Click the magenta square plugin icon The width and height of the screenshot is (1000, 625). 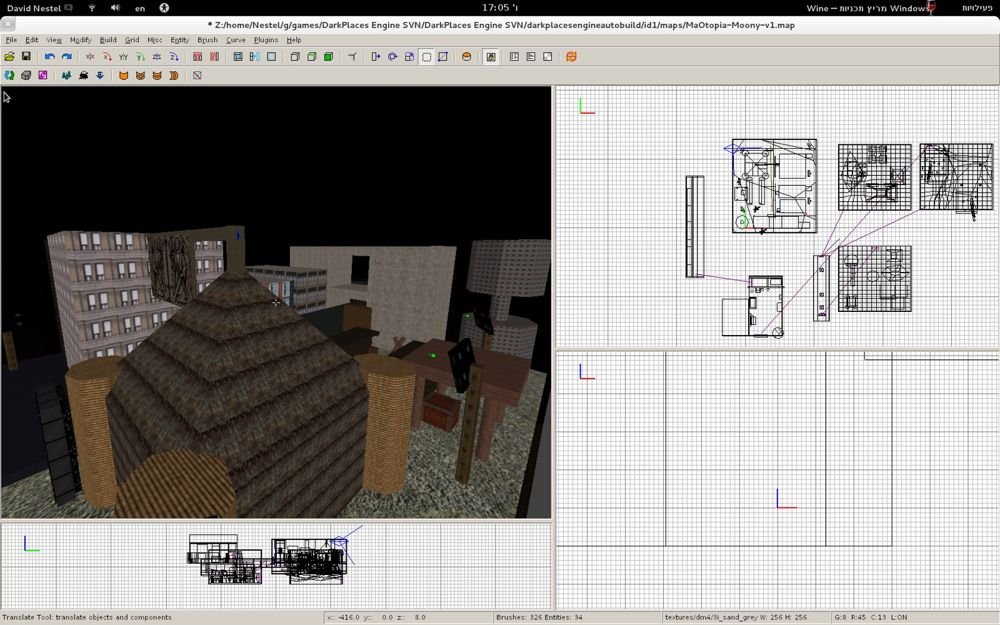pos(43,75)
